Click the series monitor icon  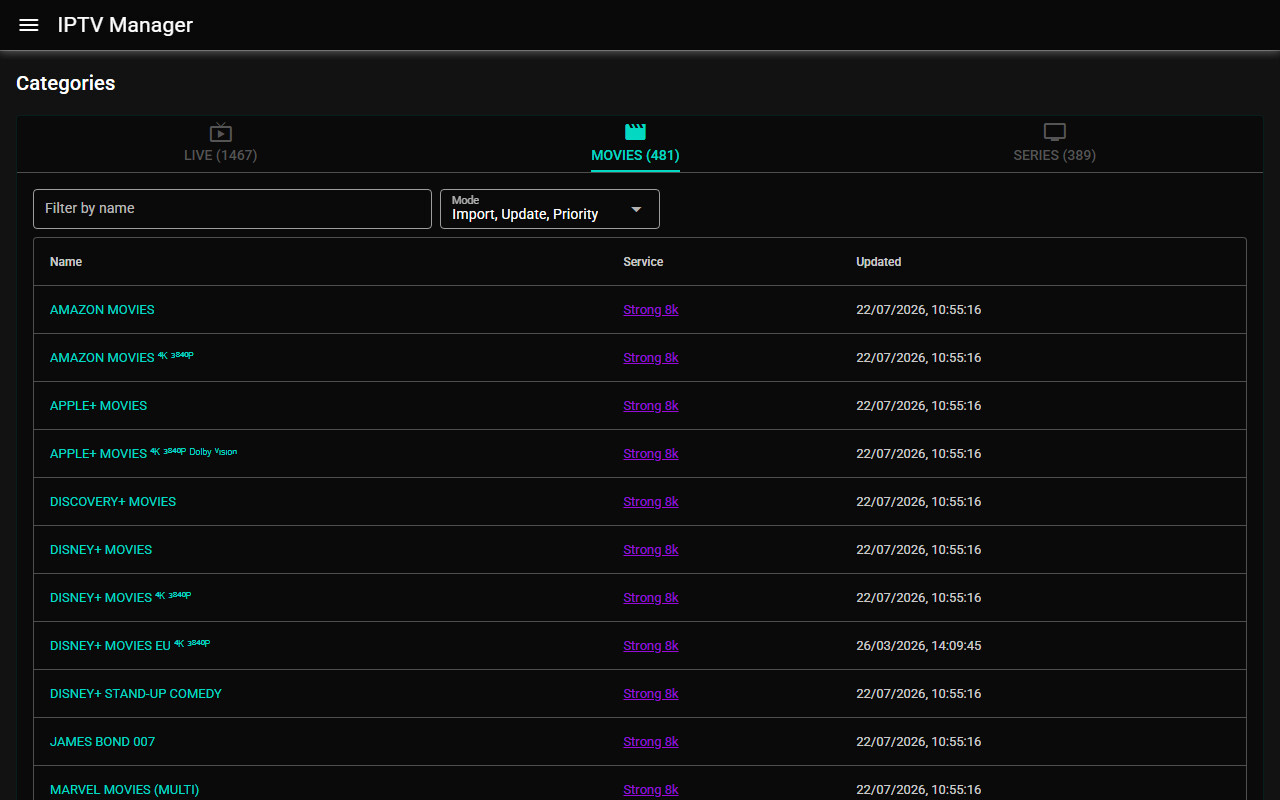(1055, 132)
